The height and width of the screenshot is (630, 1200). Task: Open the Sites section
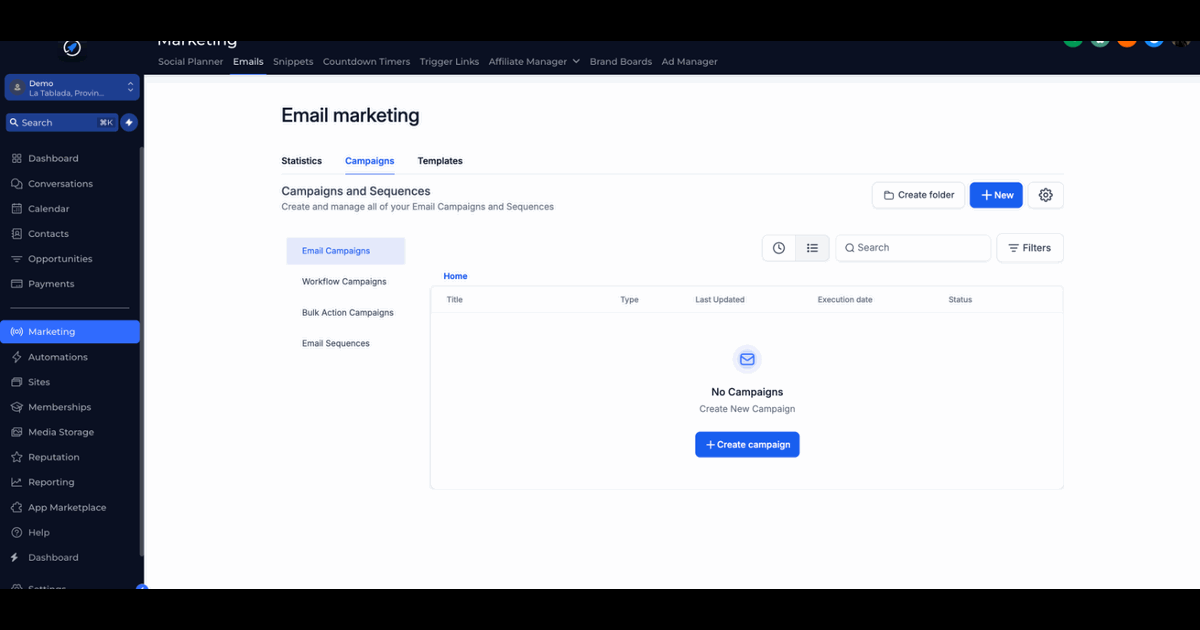39,382
